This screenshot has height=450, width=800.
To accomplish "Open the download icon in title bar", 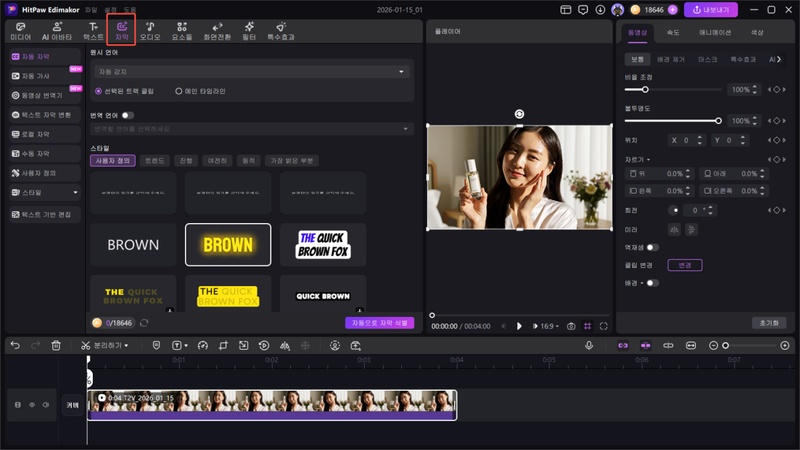I will pos(600,10).
